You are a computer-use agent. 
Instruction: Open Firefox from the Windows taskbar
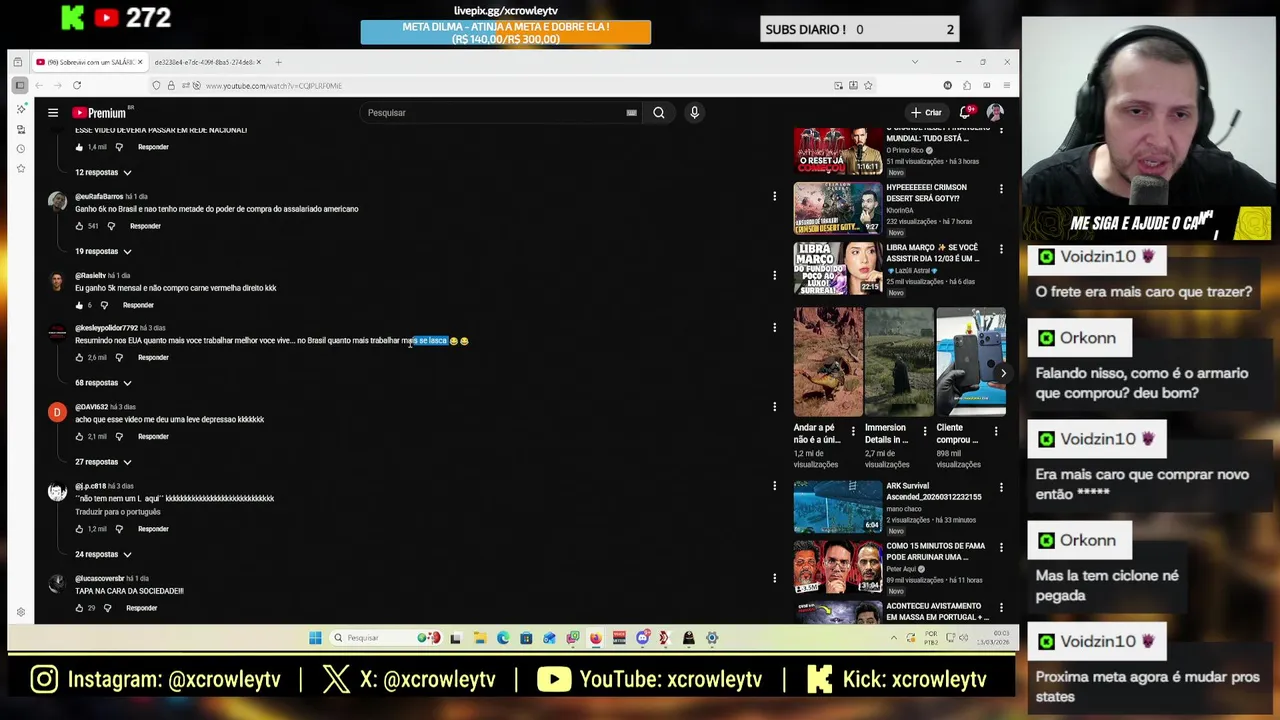tap(595, 638)
